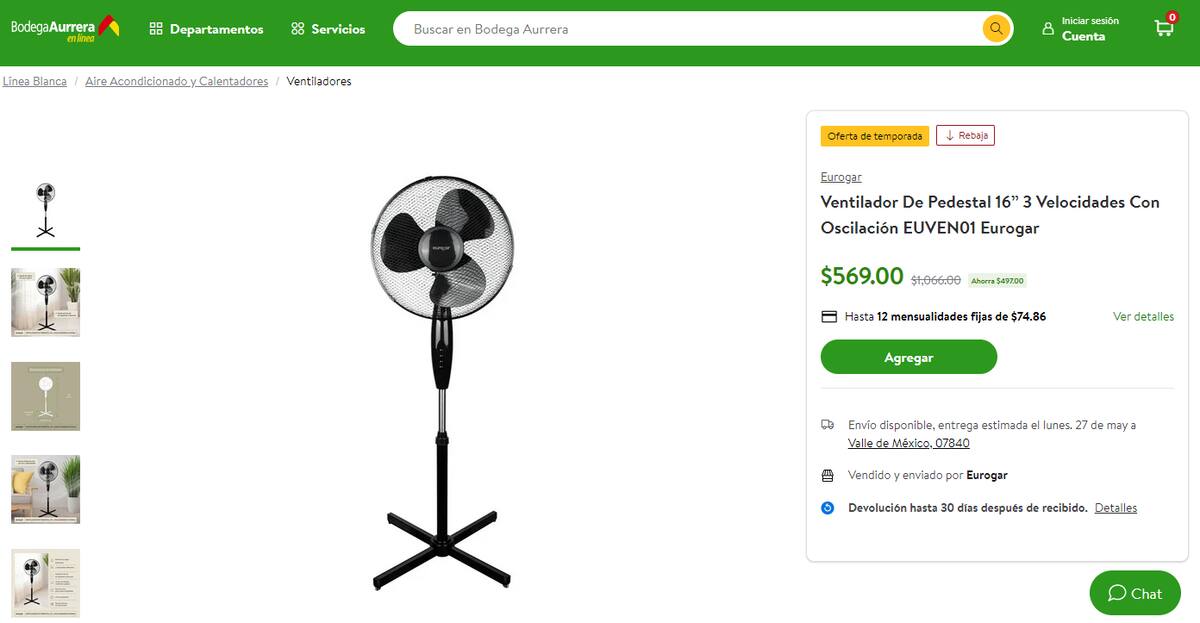Expand the Servicios menu
This screenshot has height=623, width=1200.
tap(328, 29)
